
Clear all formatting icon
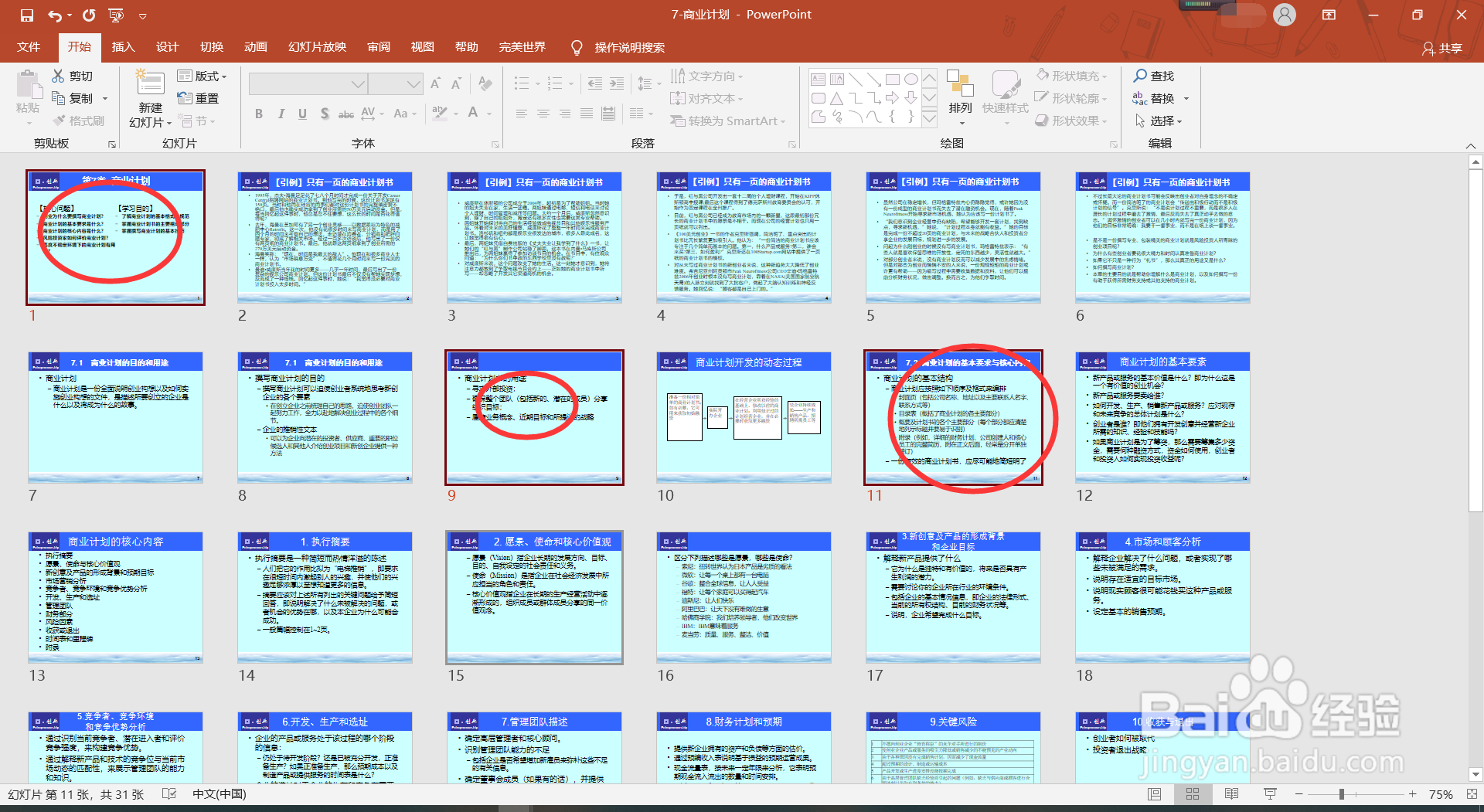[485, 83]
